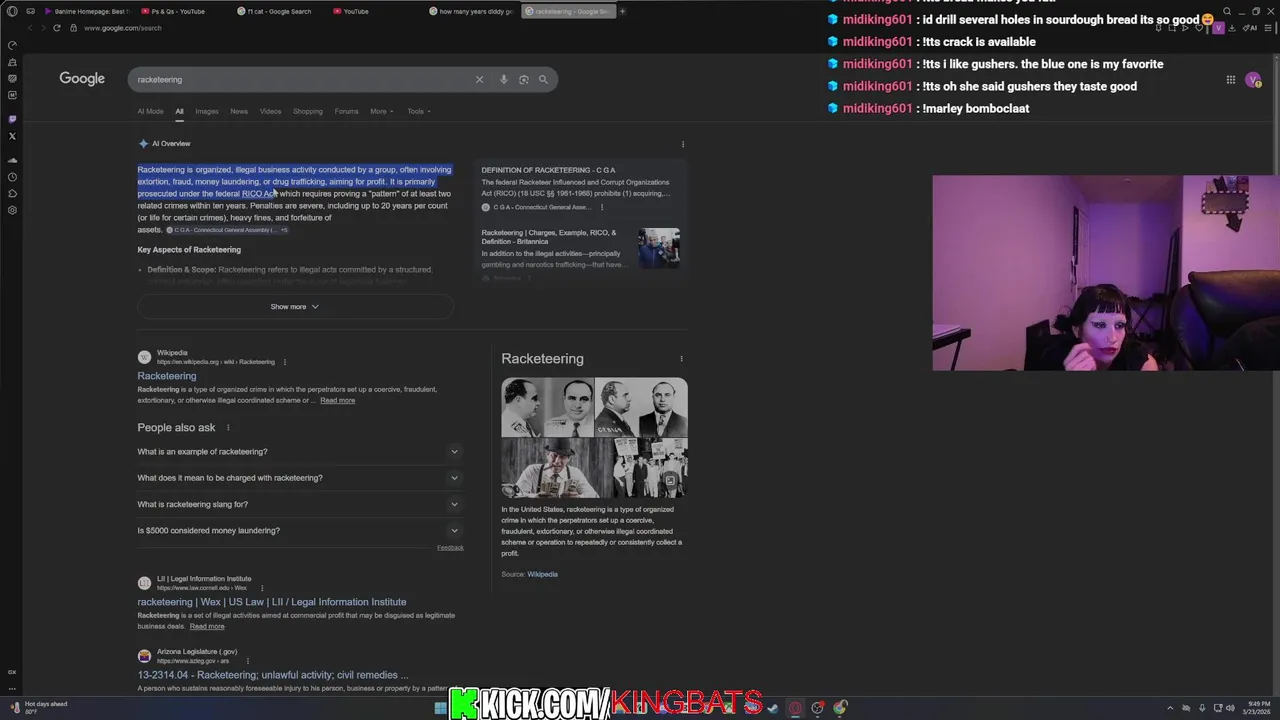Click Read more under Wikipedia snippet
This screenshot has height=720, width=1280.
pyautogui.click(x=338, y=401)
